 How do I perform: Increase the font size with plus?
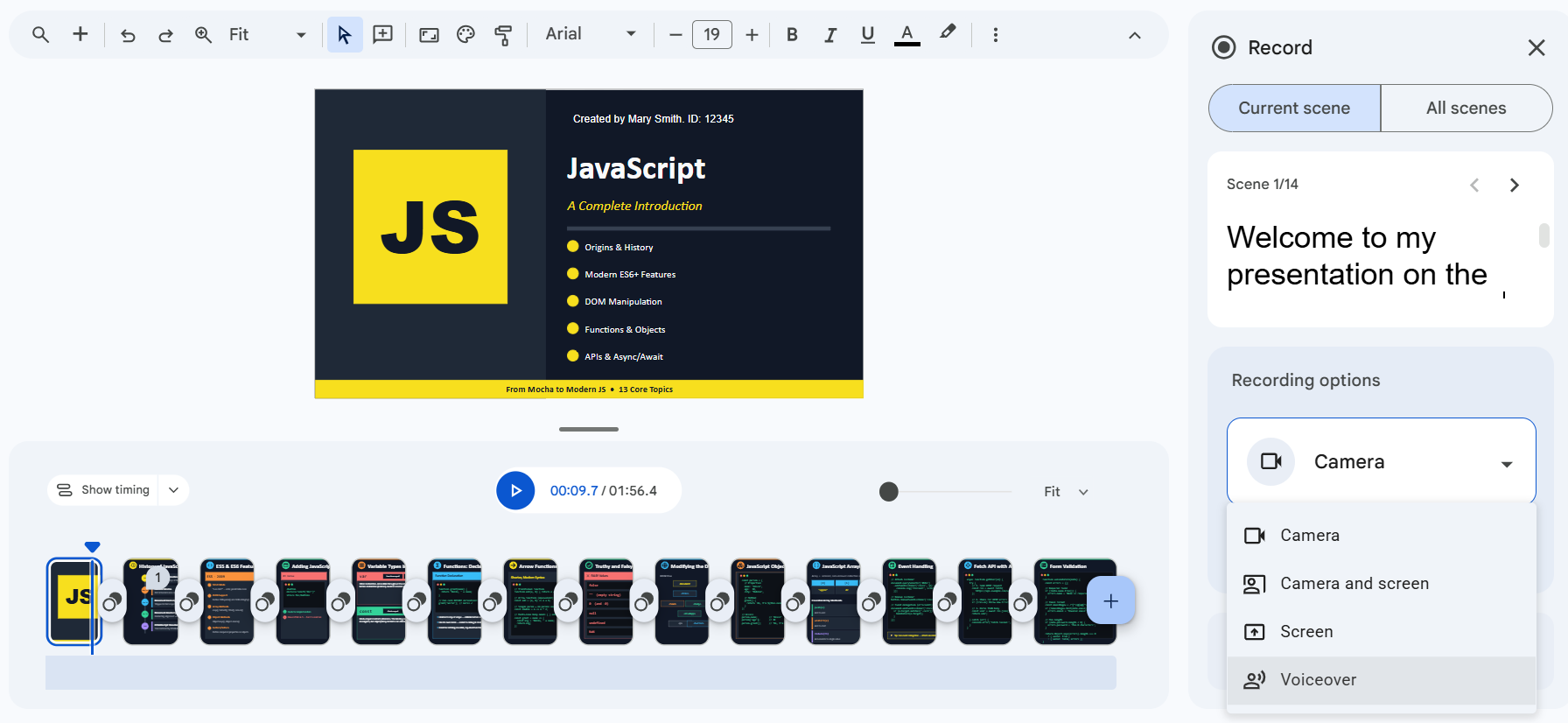(752, 35)
